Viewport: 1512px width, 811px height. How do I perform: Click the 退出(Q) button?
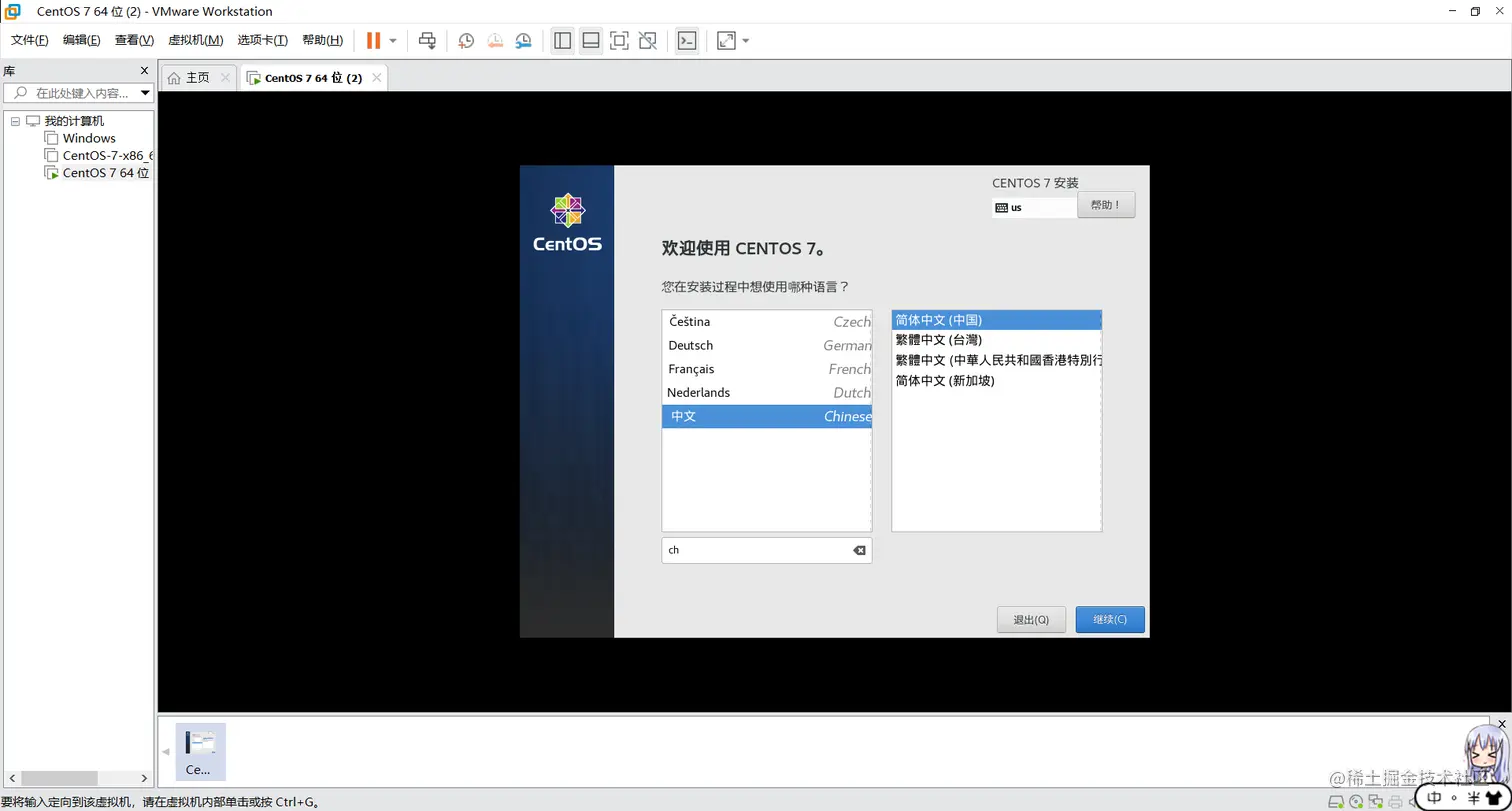[1031, 620]
